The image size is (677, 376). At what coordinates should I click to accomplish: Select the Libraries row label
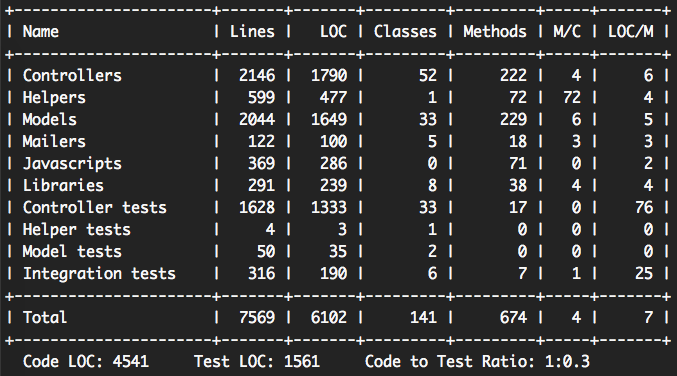coord(63,186)
